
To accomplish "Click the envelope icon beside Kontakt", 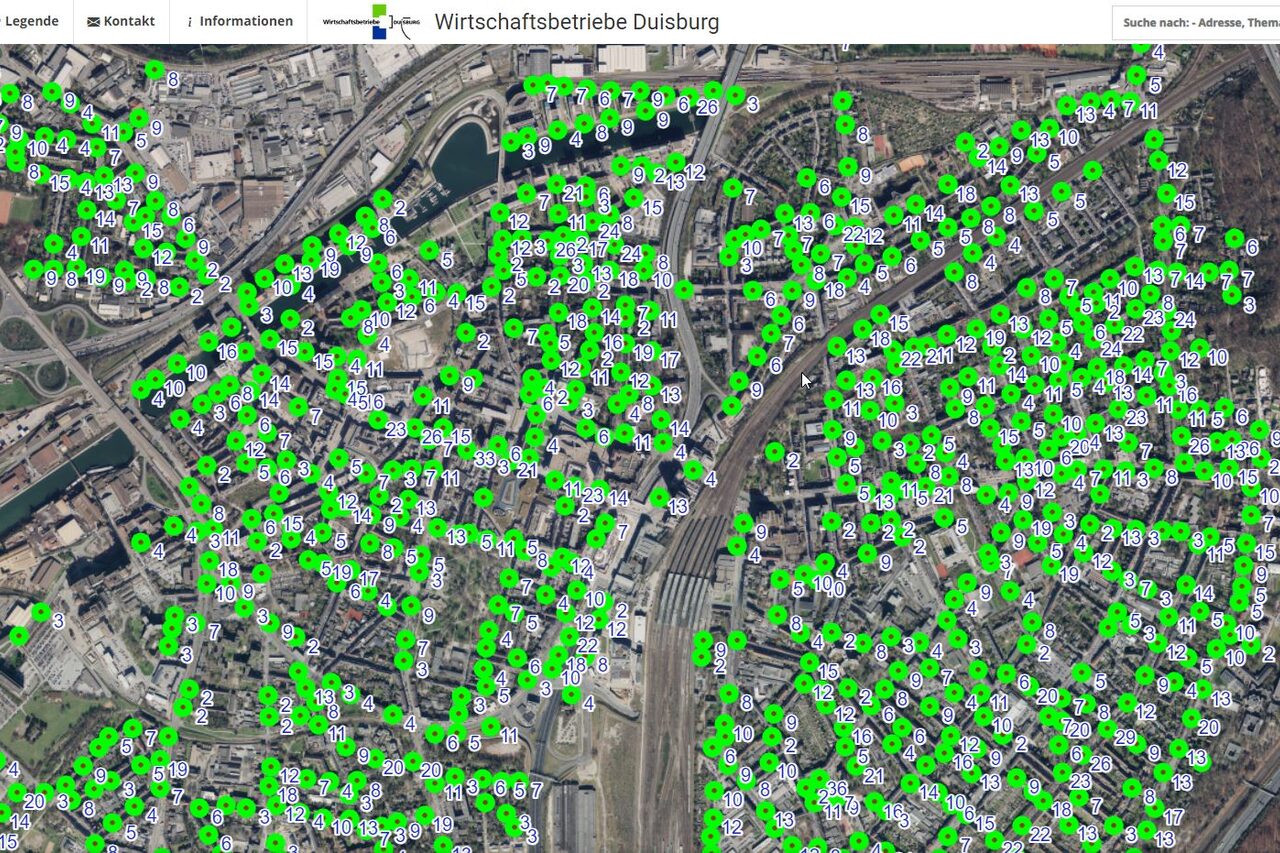I will pos(93,22).
